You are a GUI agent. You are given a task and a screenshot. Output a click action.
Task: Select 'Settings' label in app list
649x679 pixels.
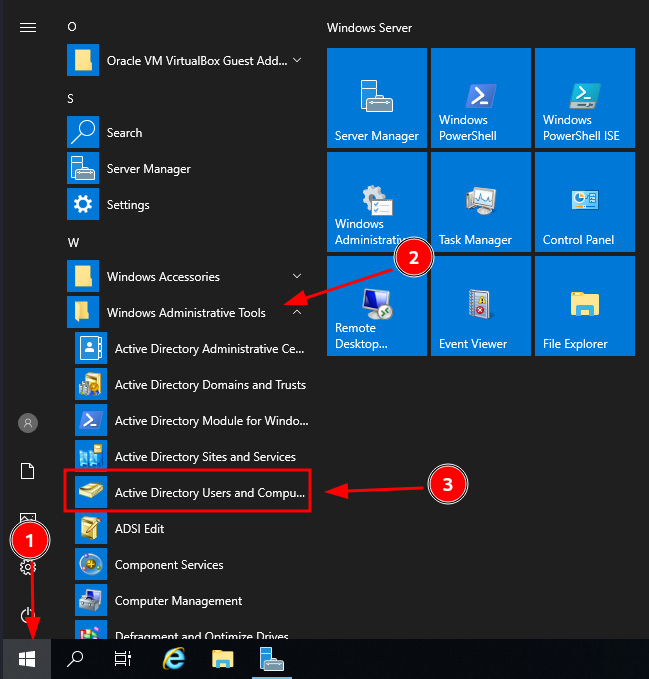pos(128,205)
